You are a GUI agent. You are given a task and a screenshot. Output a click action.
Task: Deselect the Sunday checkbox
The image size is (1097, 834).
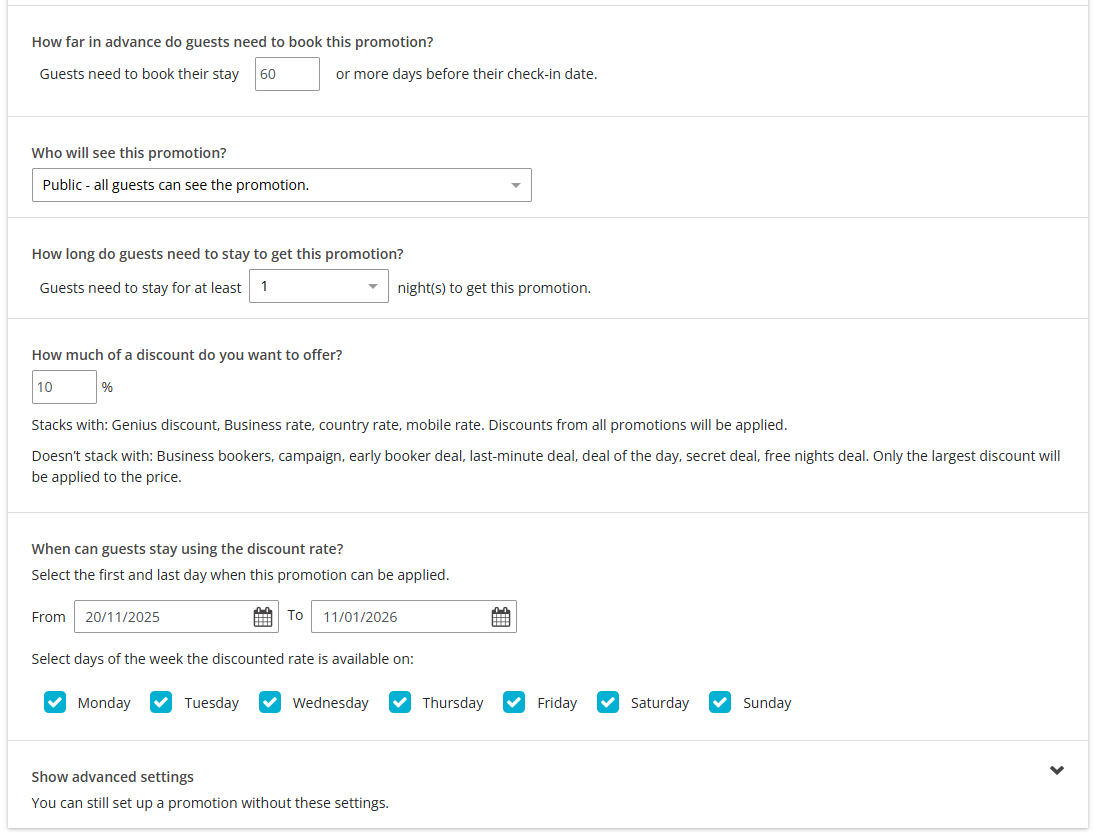coord(720,703)
